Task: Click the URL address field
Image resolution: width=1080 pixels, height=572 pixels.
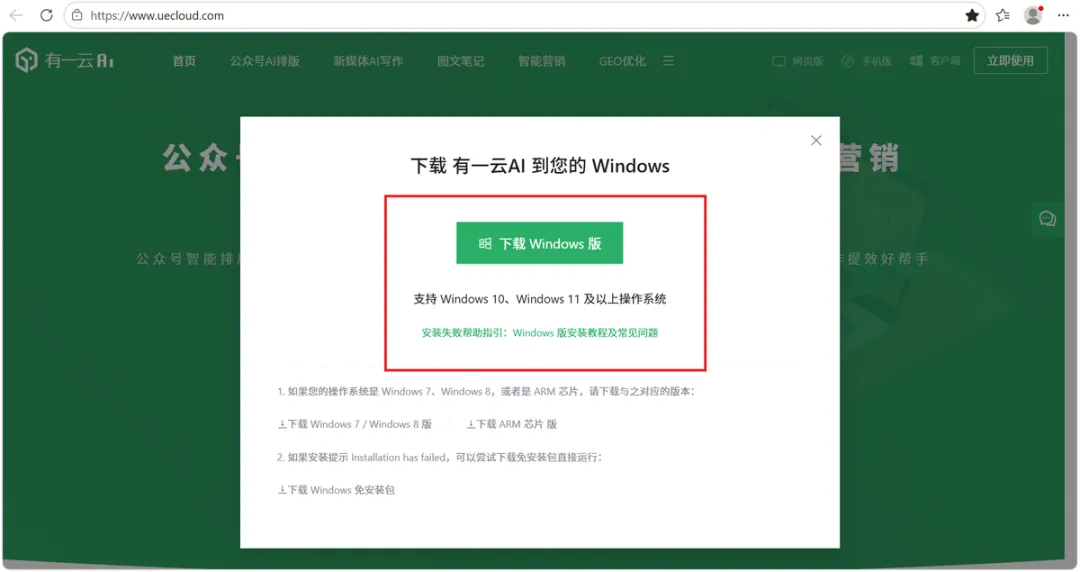Action: 523,15
